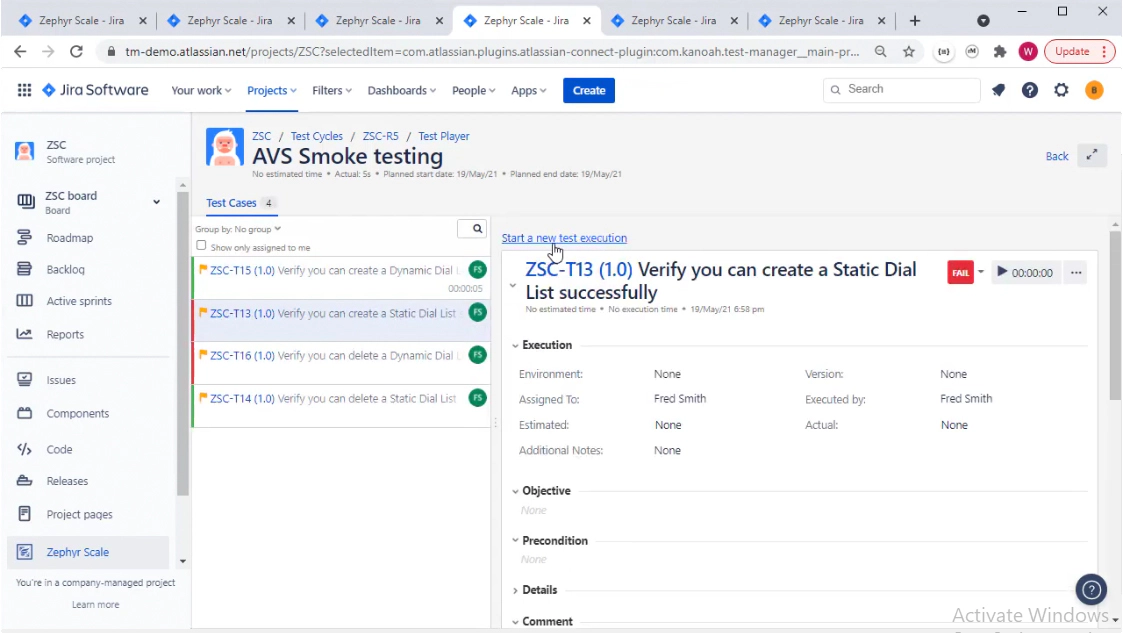This screenshot has width=1123, height=633.
Task: Click the blue Create button
Action: [x=588, y=90]
